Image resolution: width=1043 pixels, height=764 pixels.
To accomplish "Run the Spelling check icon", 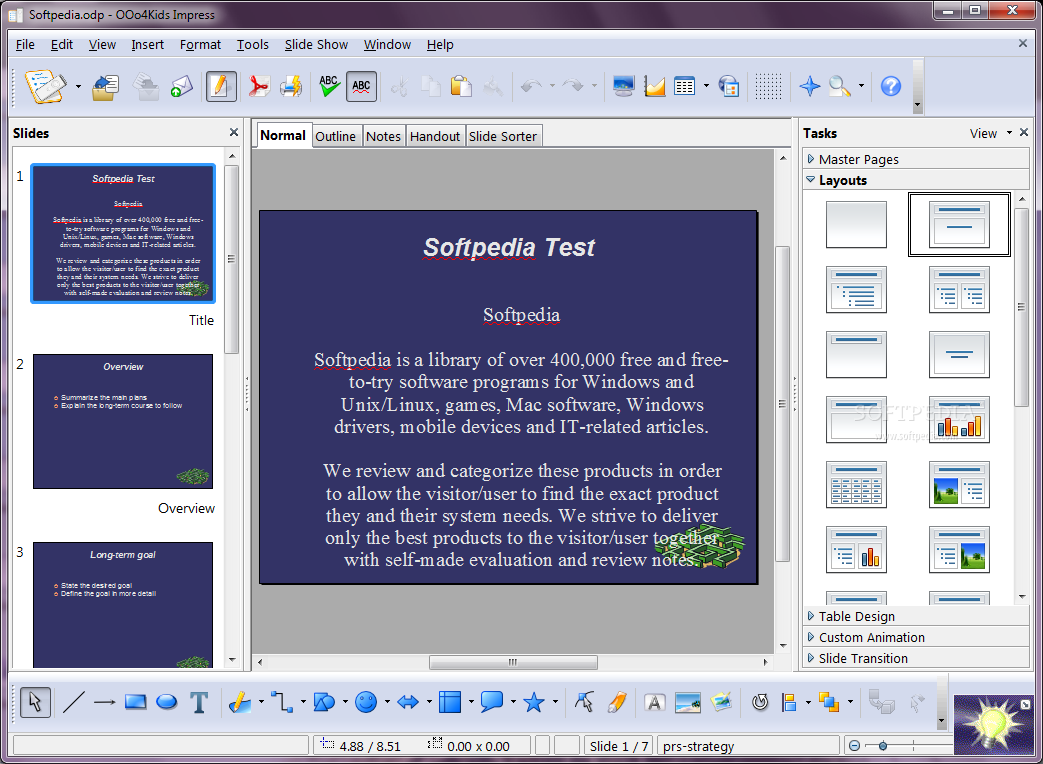I will click(x=329, y=86).
